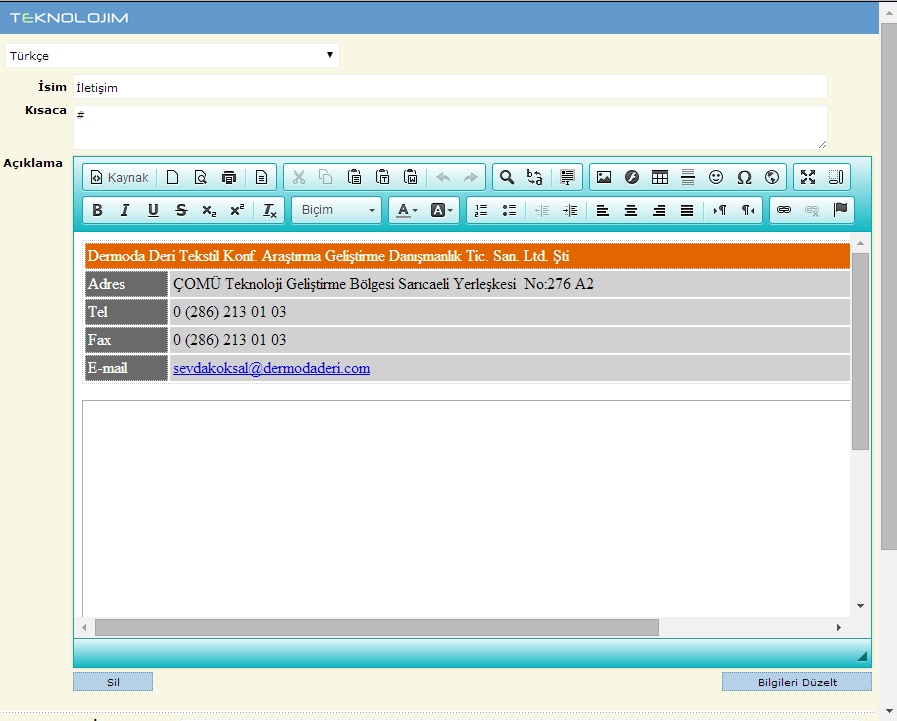Open the text color picker
Viewport: 897px width, 721px height.
(x=407, y=210)
